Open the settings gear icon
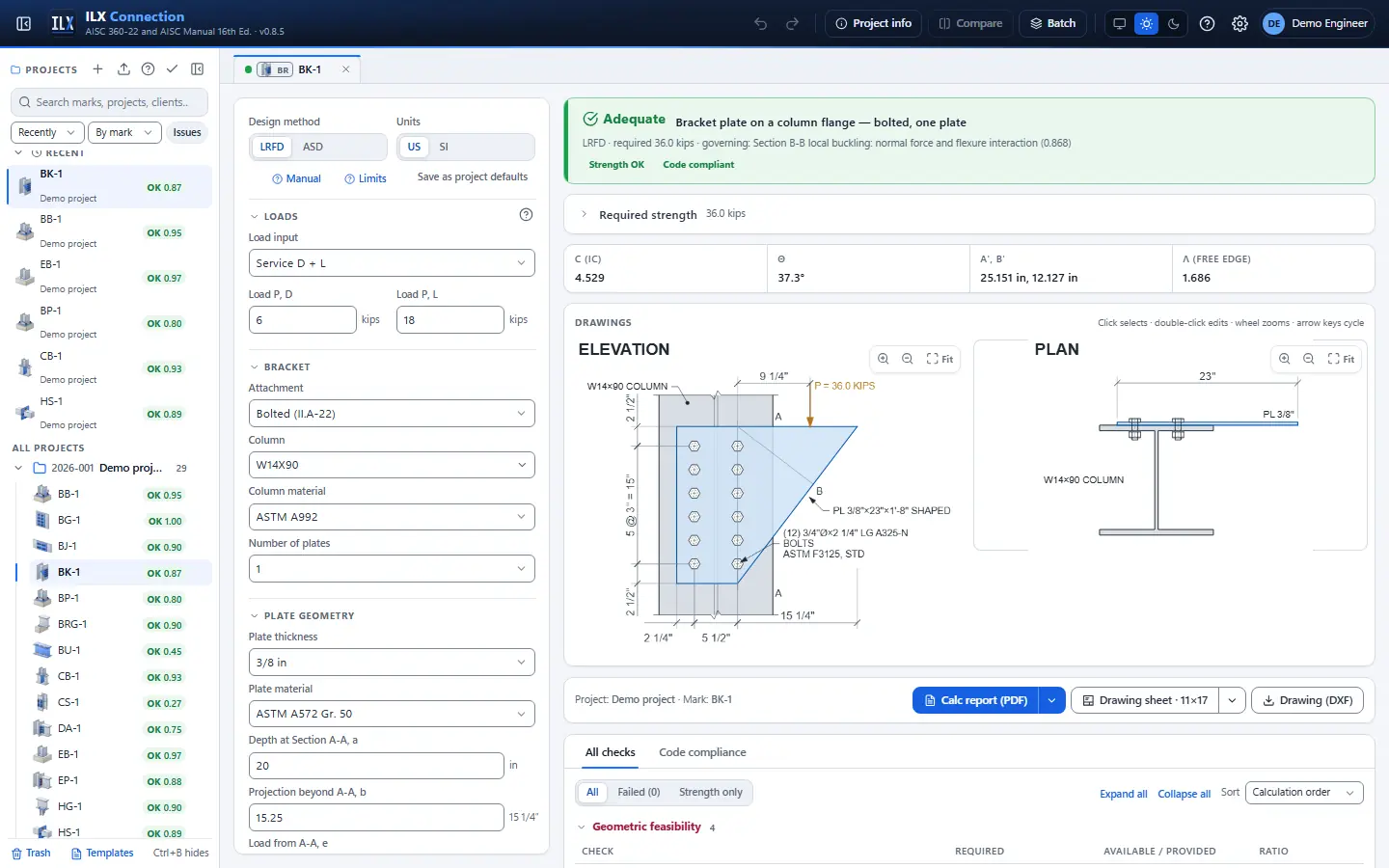This screenshot has height=868, width=1389. 1239,23
